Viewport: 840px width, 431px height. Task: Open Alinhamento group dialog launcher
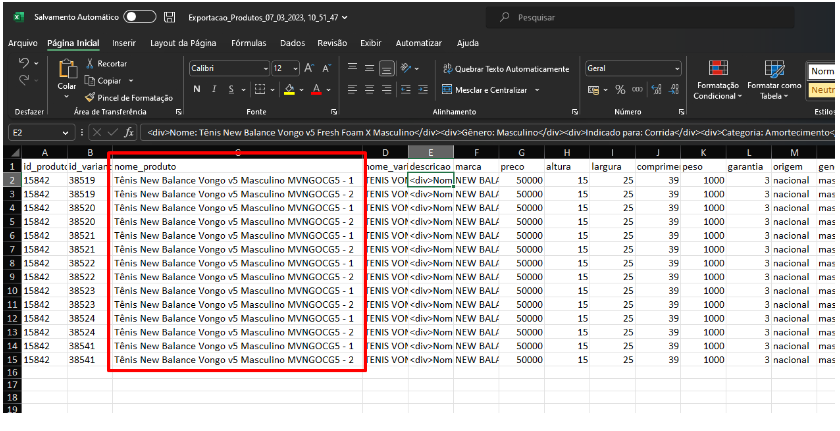[575, 112]
